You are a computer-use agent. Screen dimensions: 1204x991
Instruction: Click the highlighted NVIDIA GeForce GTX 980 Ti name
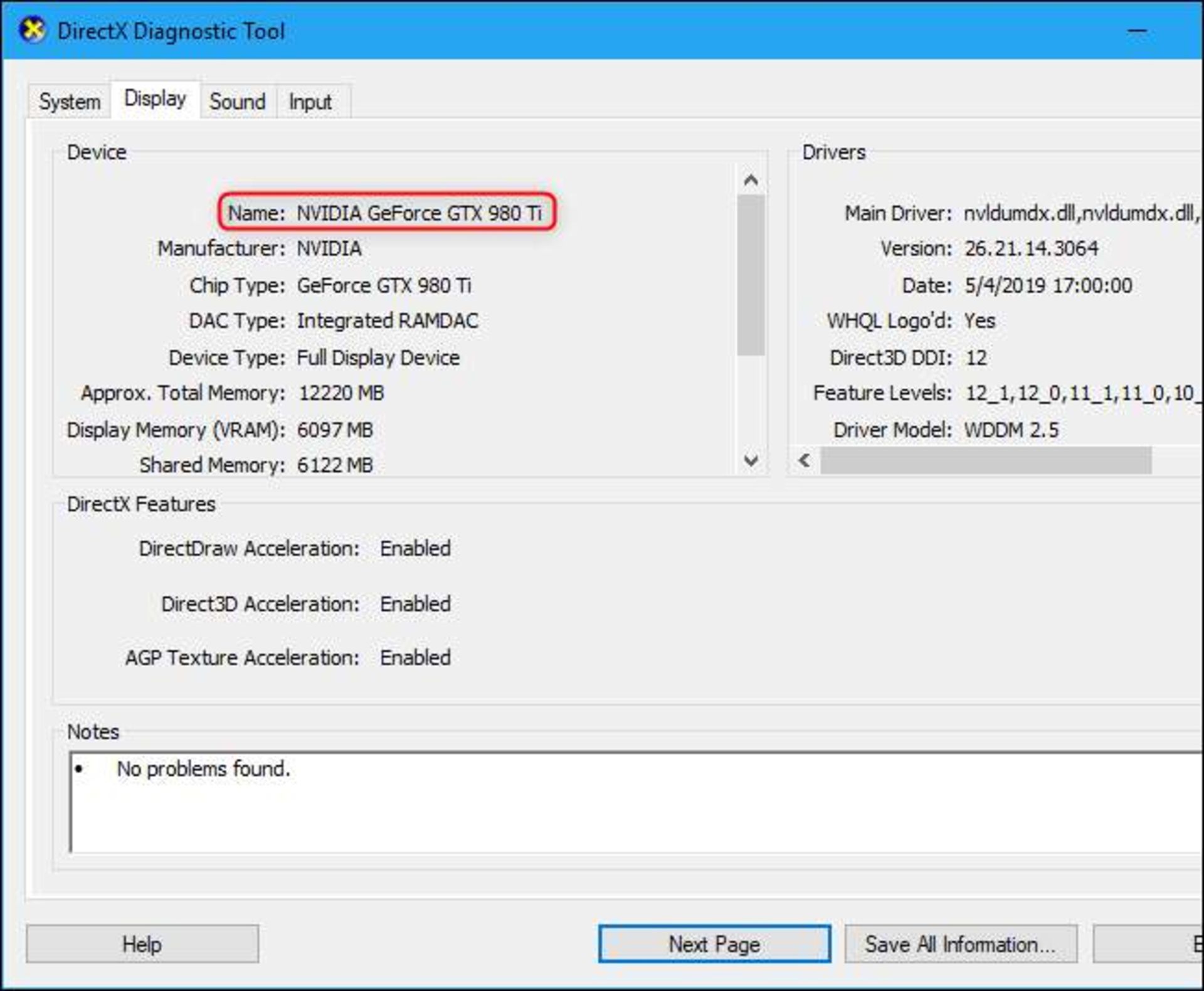(418, 213)
